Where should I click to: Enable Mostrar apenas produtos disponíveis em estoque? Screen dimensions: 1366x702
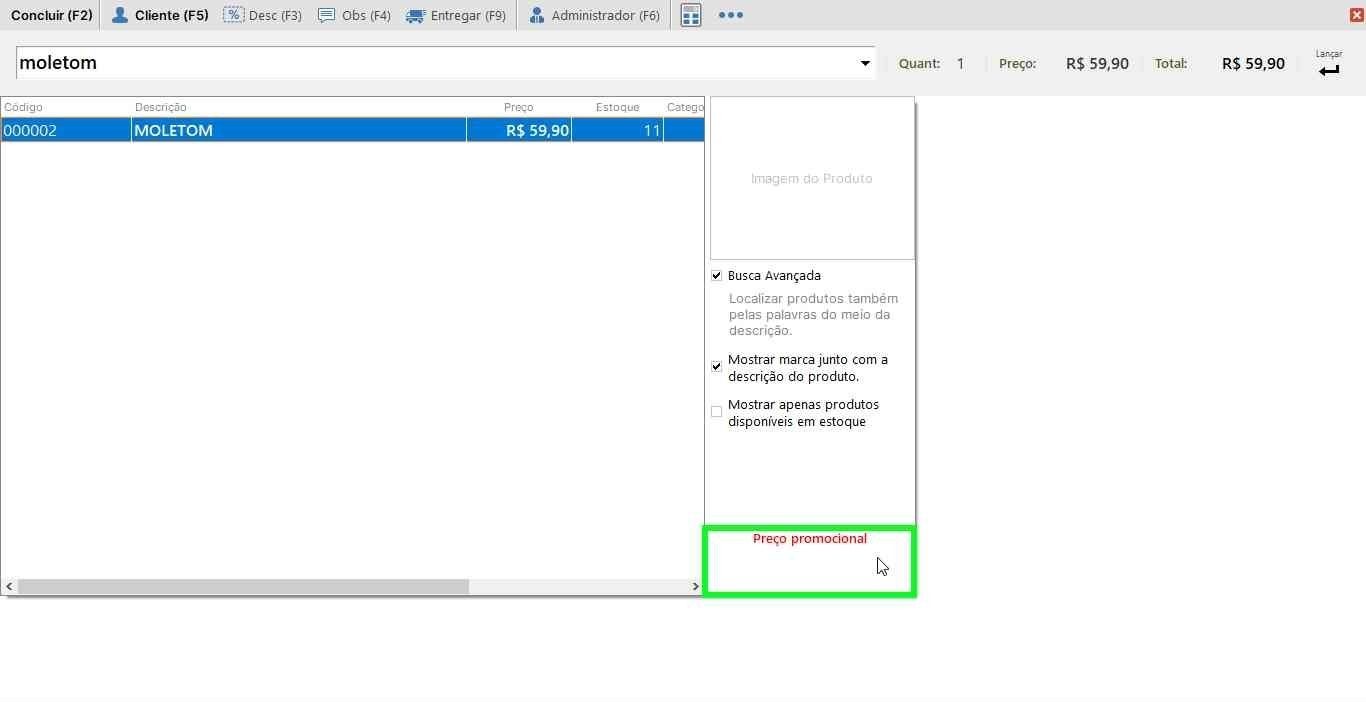coord(716,412)
